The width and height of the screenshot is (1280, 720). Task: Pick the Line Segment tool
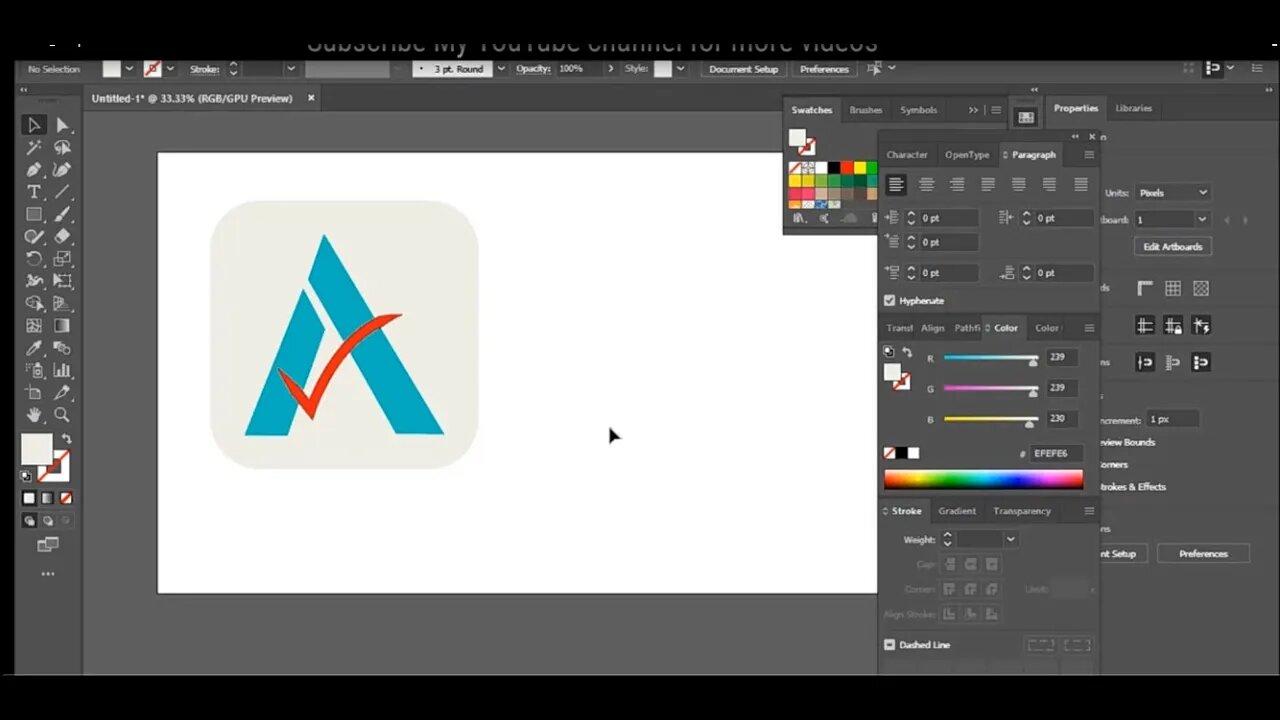(x=62, y=191)
